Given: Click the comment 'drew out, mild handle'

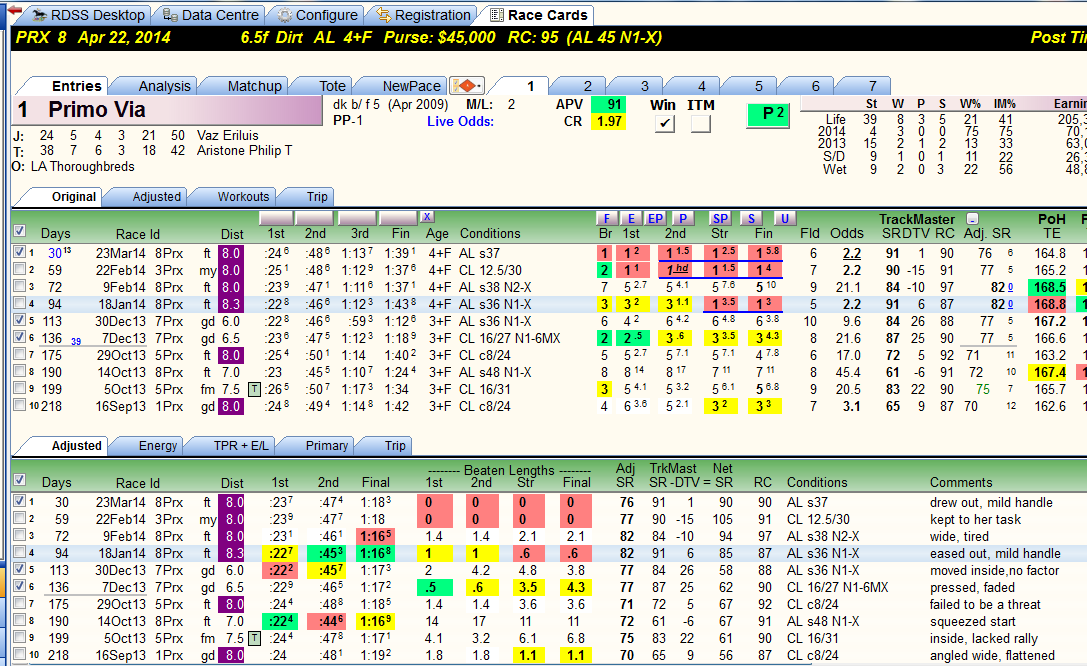Looking at the screenshot, I should (x=991, y=502).
